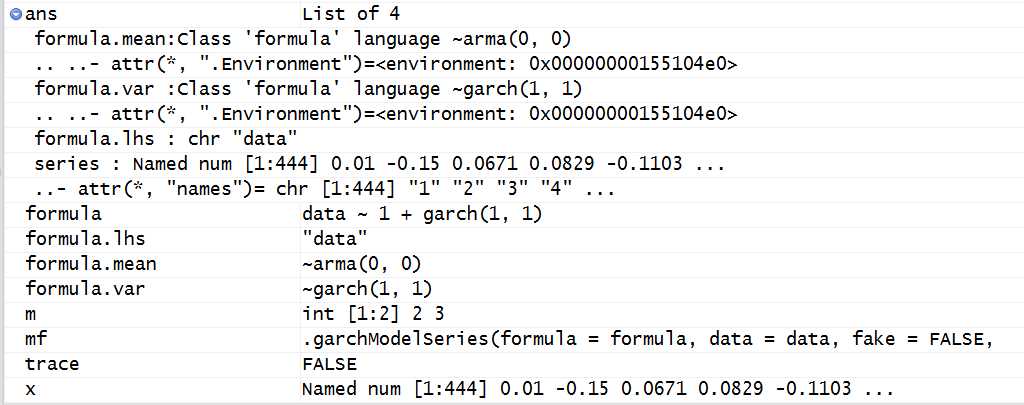The width and height of the screenshot is (1024, 405).
Task: Select the mf variable row
Action: [512, 339]
